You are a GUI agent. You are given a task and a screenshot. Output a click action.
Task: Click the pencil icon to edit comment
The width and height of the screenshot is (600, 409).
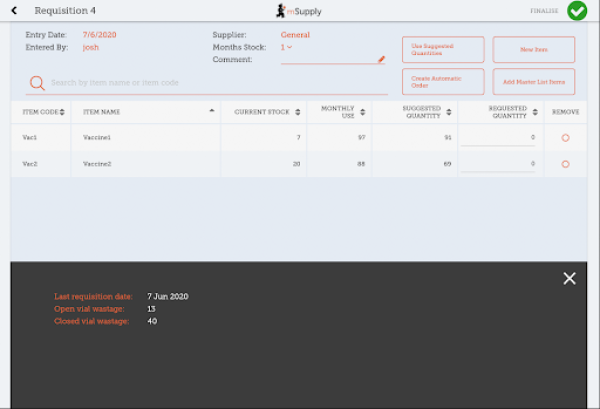point(381,59)
